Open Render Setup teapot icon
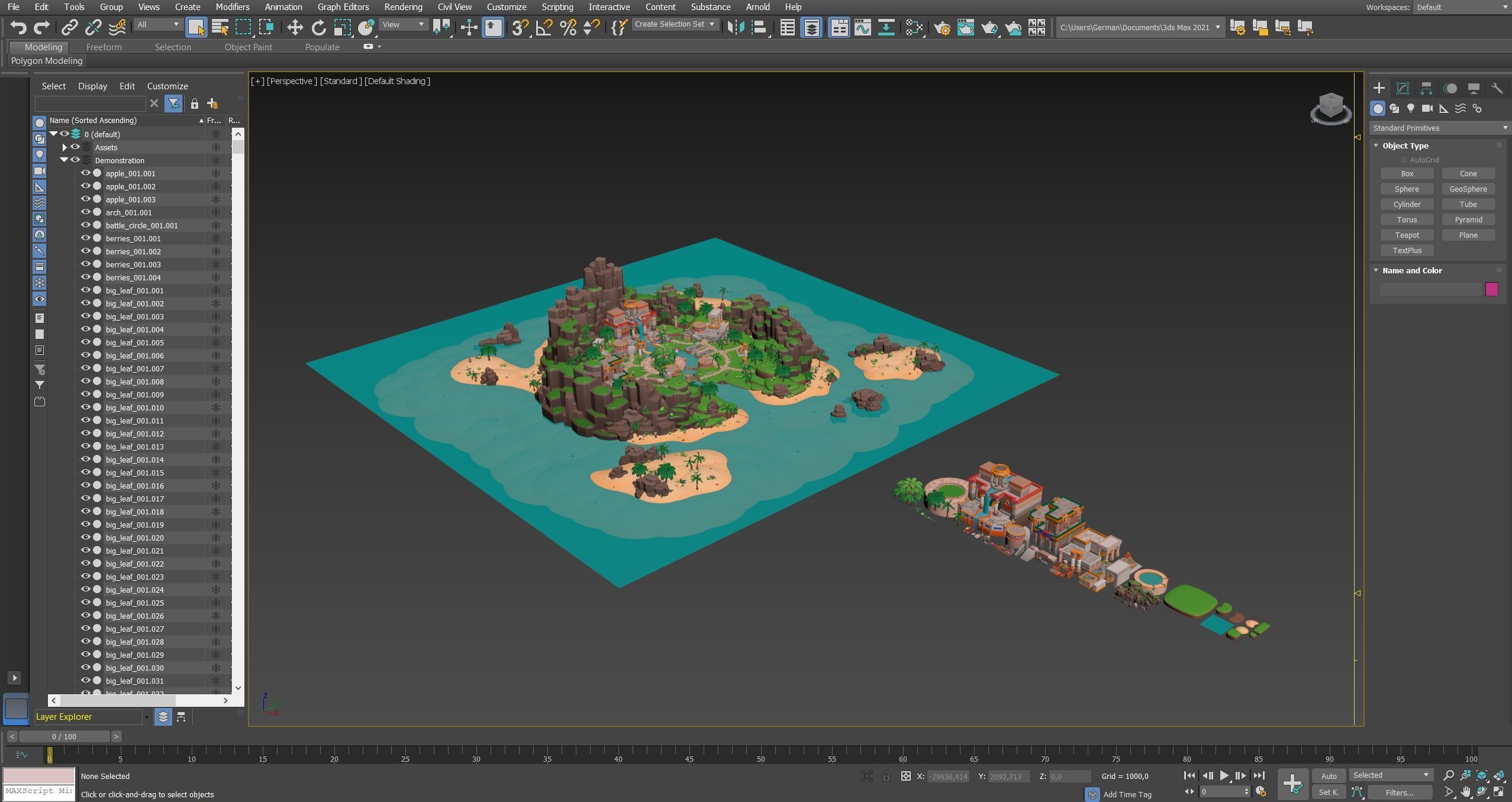Image resolution: width=1512 pixels, height=802 pixels. pyautogui.click(x=942, y=27)
